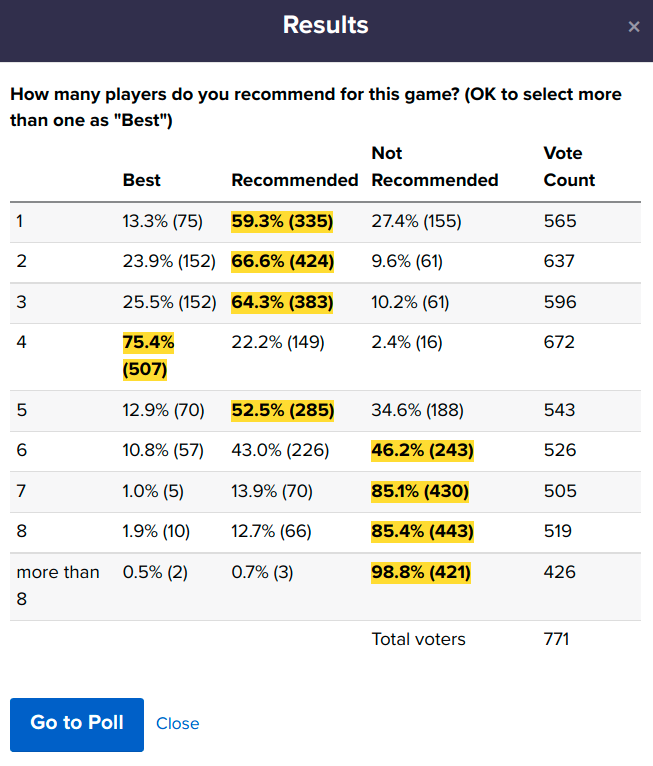Click the 771 total voters value
This screenshot has height=766, width=653.
(x=557, y=639)
